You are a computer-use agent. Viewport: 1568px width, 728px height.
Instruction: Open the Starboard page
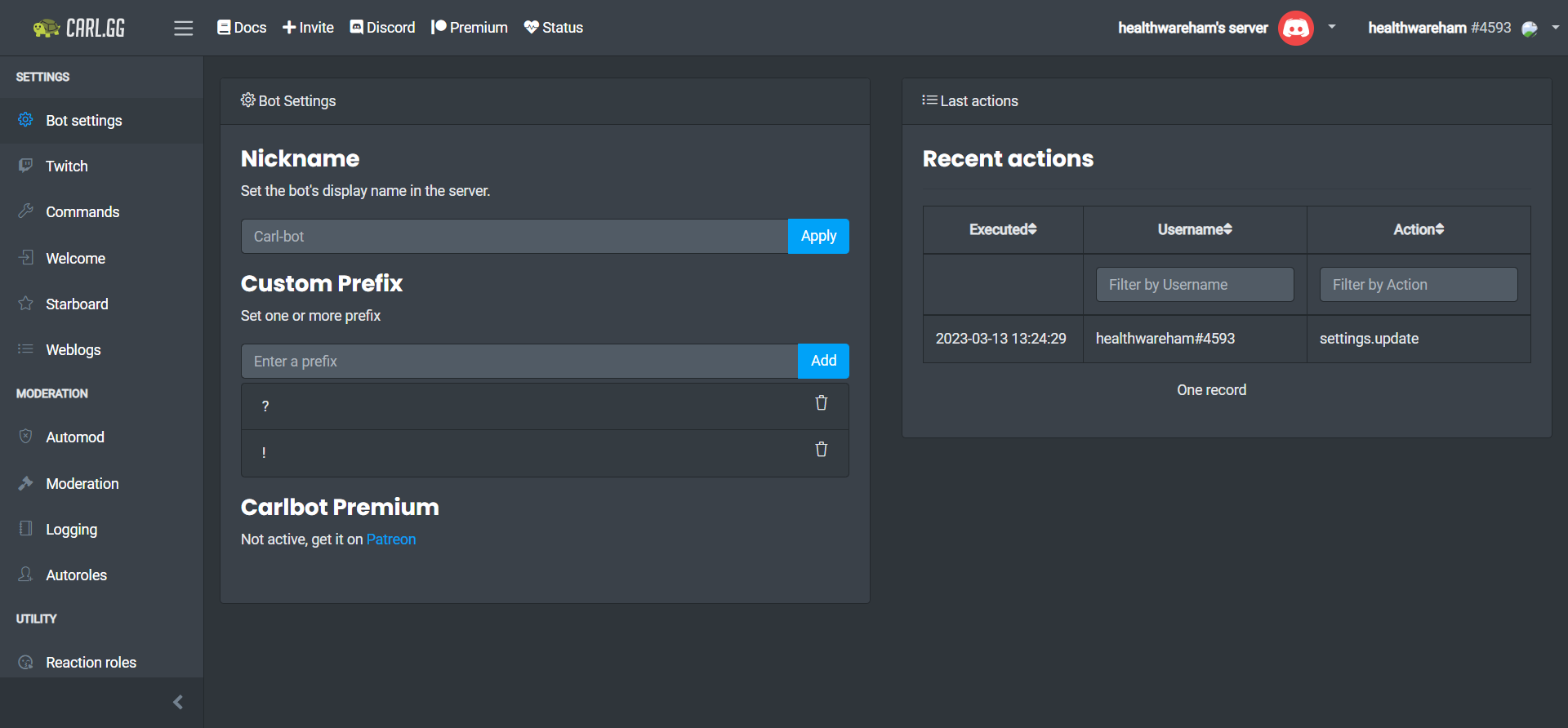click(101, 304)
